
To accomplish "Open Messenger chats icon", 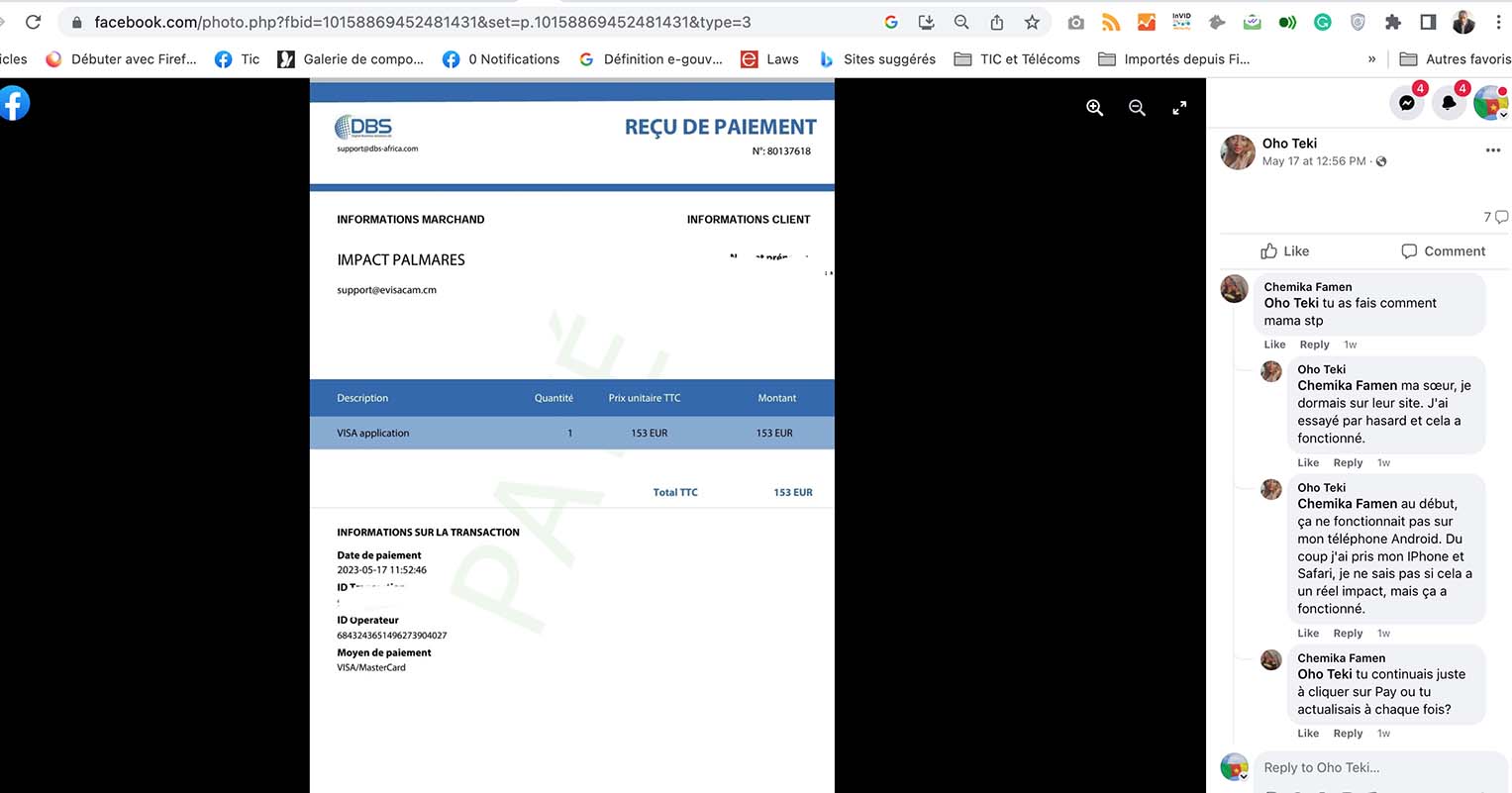I will tap(1406, 103).
